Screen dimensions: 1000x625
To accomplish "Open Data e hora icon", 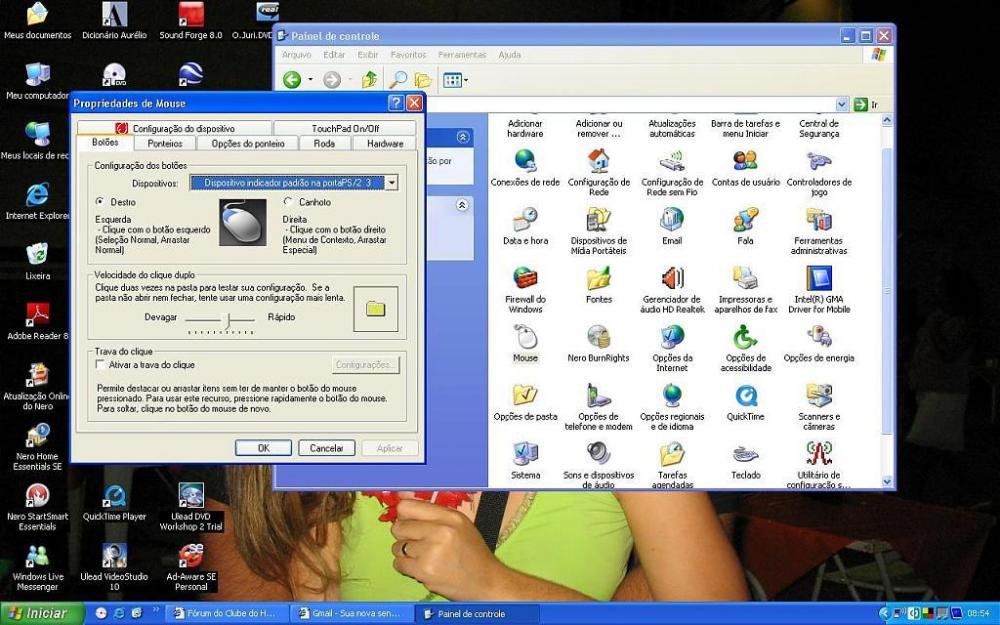I will coord(525,220).
